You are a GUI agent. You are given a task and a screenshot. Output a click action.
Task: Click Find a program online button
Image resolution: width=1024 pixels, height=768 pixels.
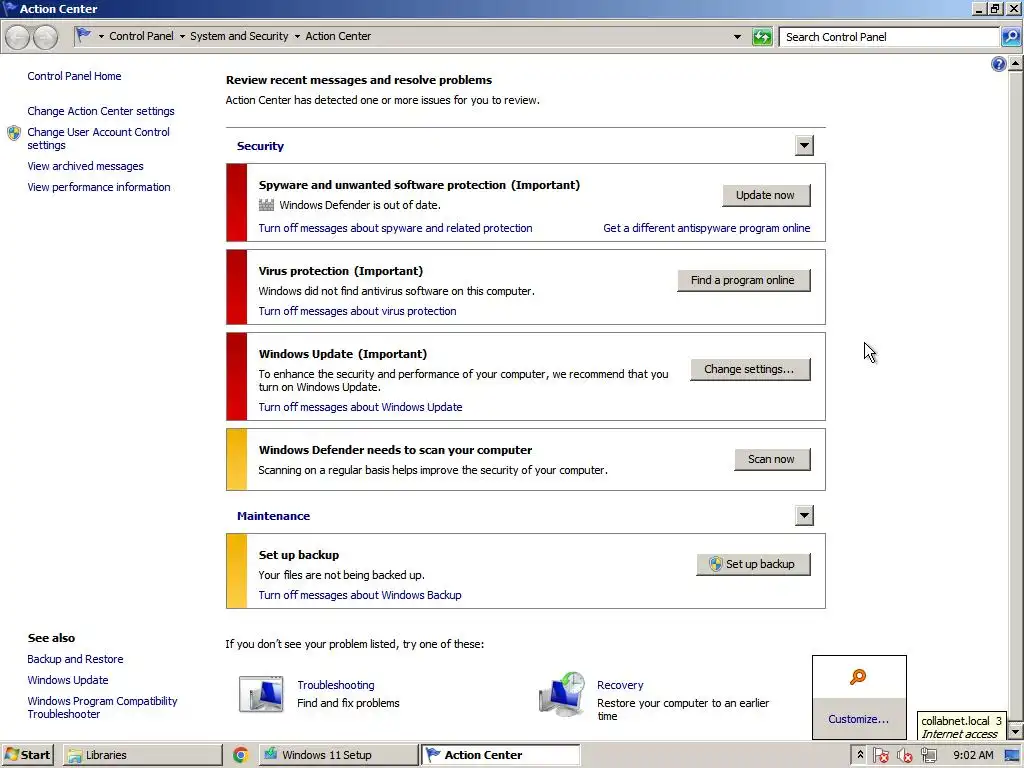743,280
